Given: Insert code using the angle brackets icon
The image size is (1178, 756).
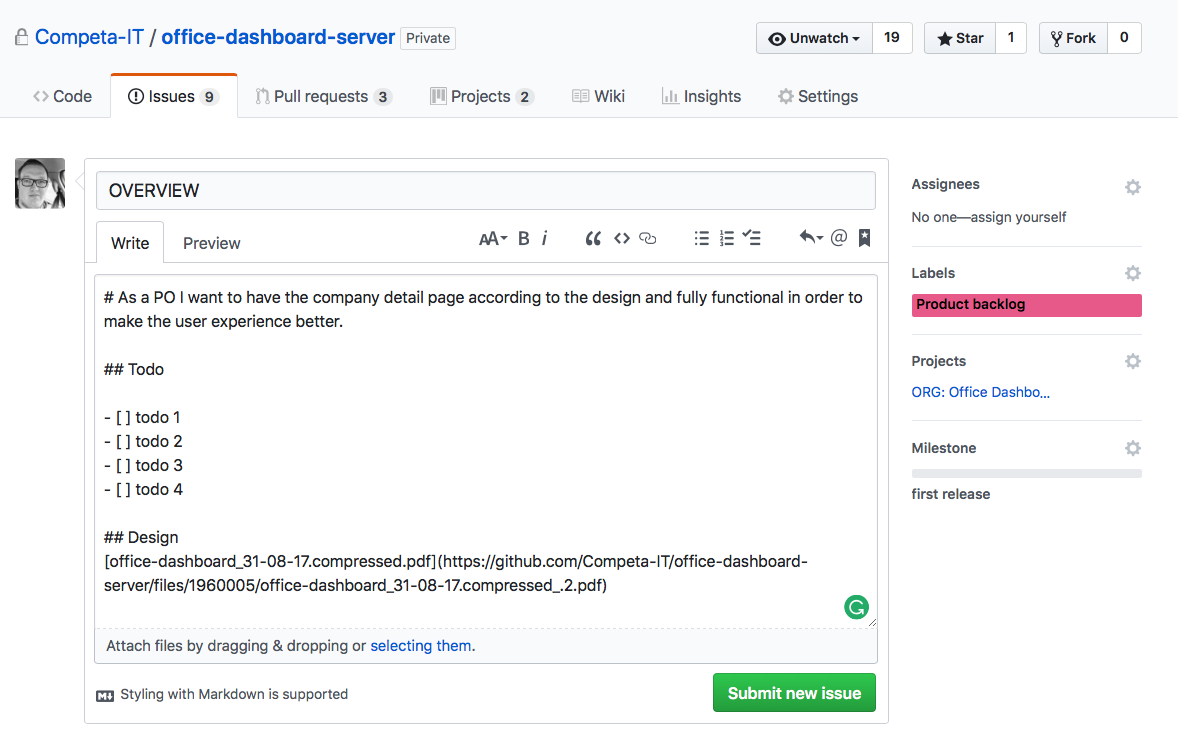Looking at the screenshot, I should [x=621, y=238].
